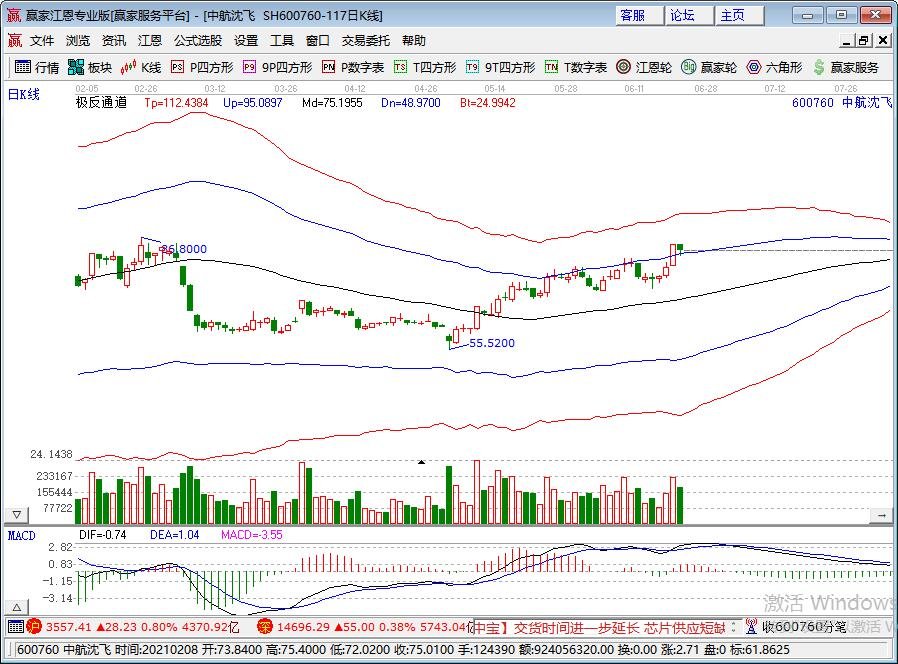This screenshot has height=664, width=898.
Task: Click the scrolling news ticker headline
Action: 600,628
